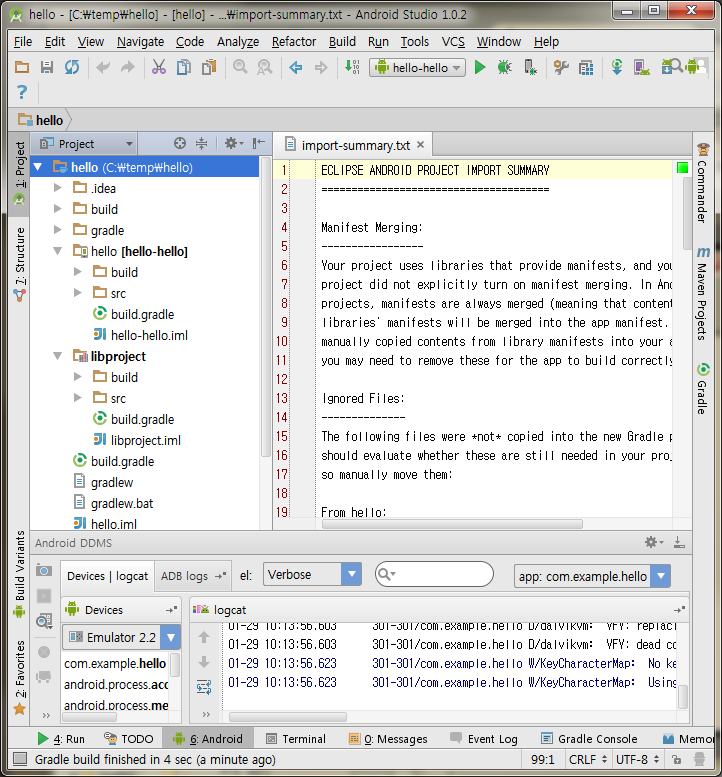Open the TODO tool window
This screenshot has width=722, height=777.
(x=129, y=739)
